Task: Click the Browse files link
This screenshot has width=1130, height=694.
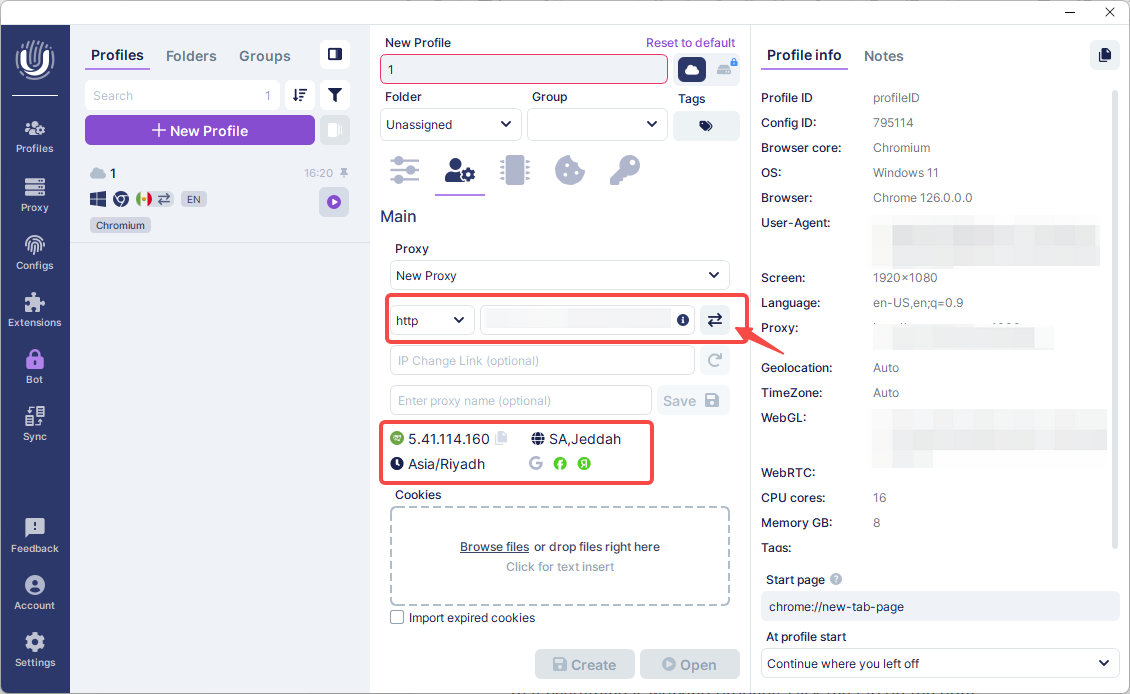Action: (x=494, y=547)
